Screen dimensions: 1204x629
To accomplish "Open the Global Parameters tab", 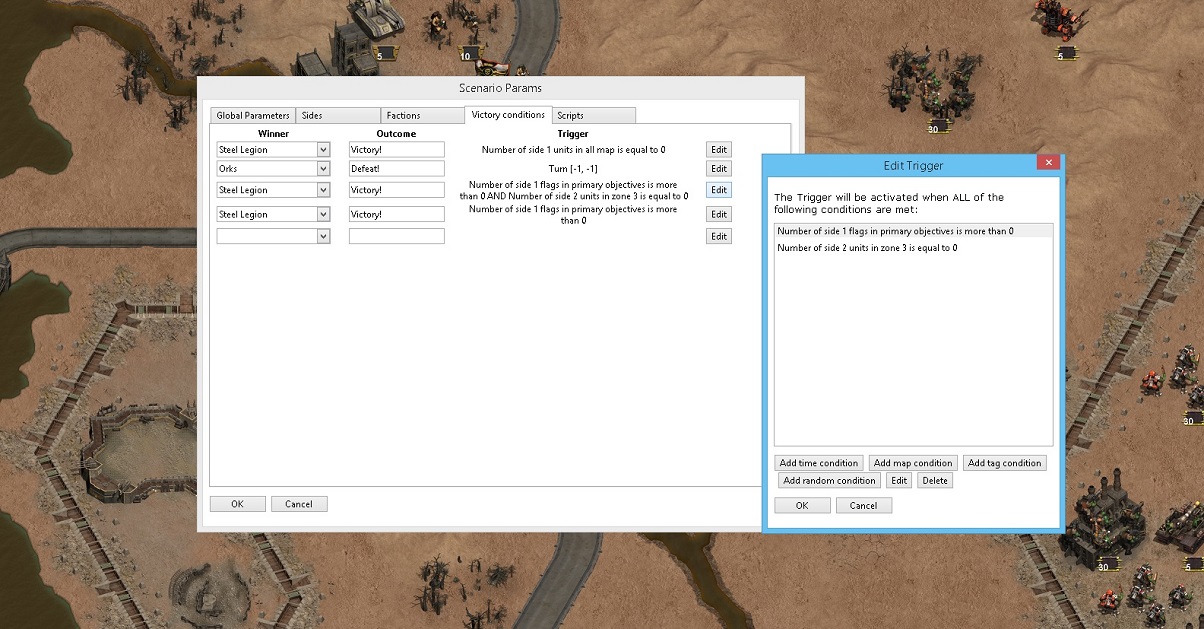I will pos(253,116).
